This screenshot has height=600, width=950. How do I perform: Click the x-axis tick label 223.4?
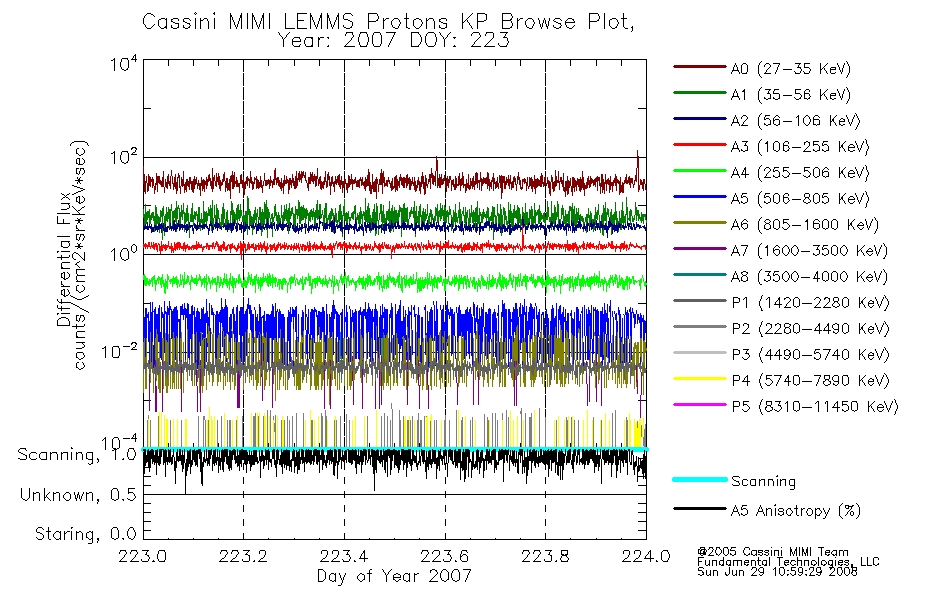(344, 556)
